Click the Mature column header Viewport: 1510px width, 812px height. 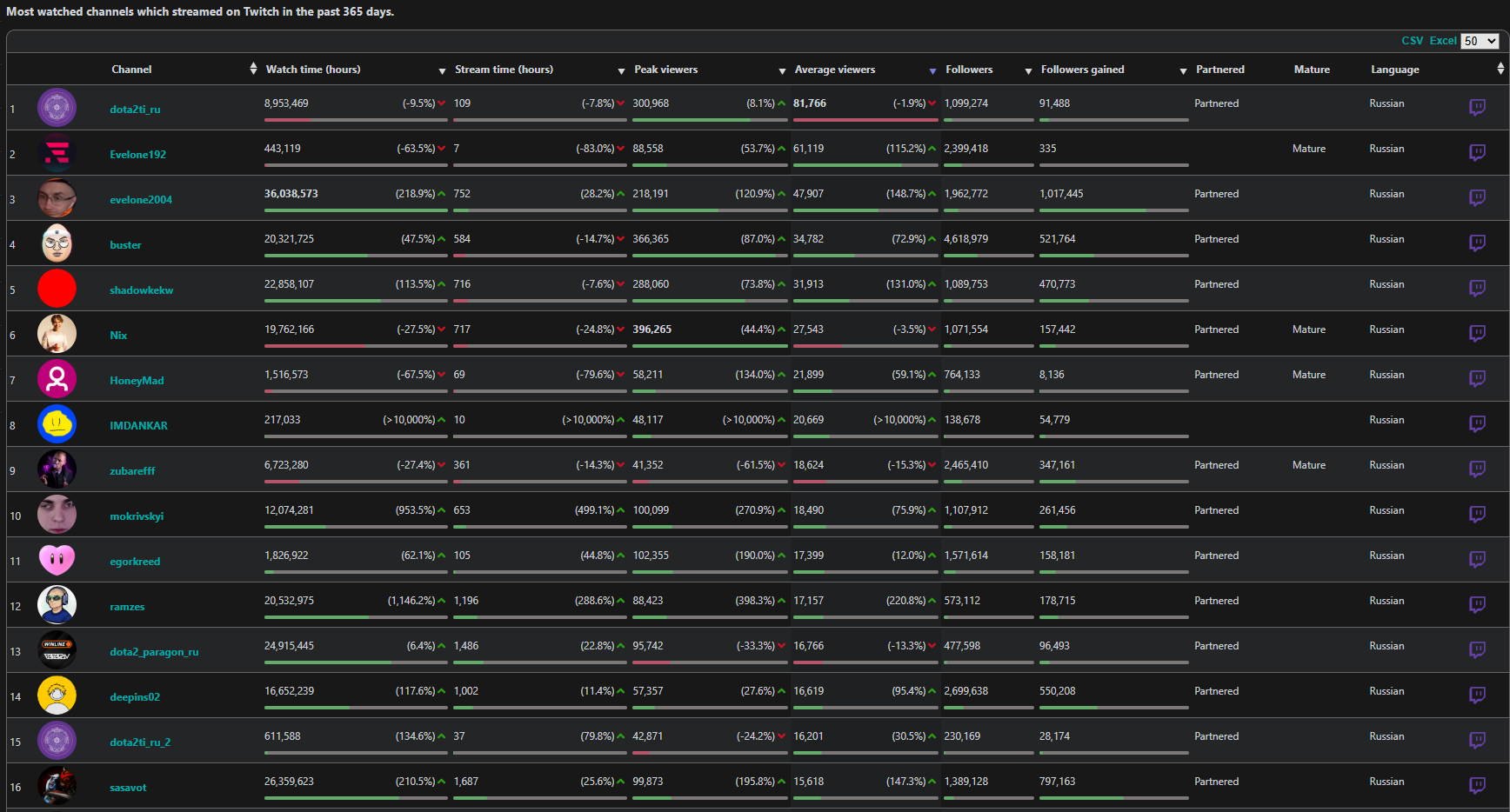(1312, 70)
